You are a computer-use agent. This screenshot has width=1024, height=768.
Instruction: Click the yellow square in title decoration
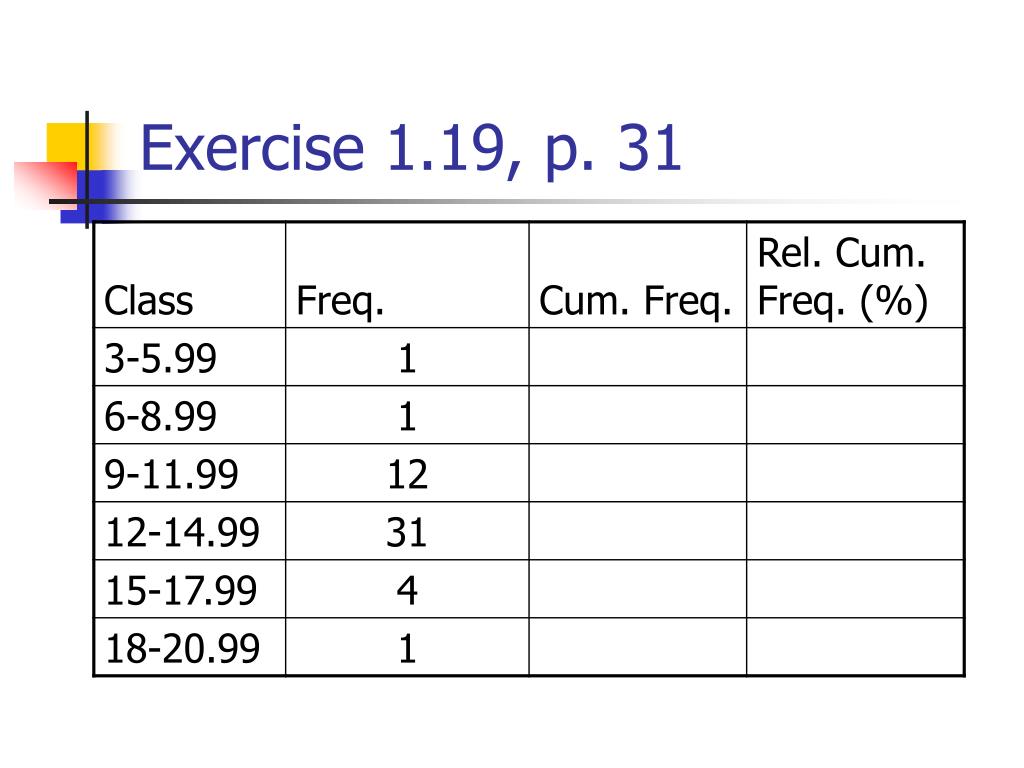point(67,142)
